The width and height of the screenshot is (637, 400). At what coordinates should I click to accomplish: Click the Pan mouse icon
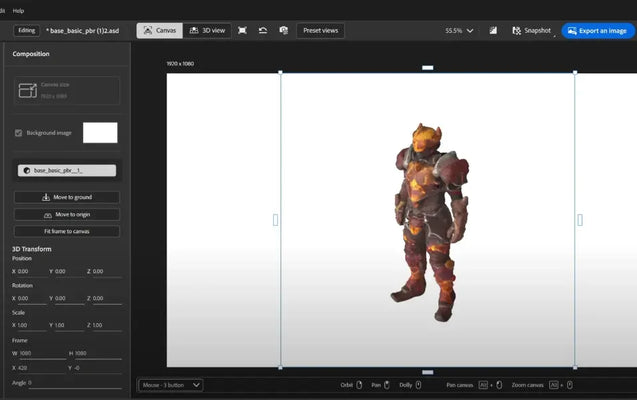point(386,384)
